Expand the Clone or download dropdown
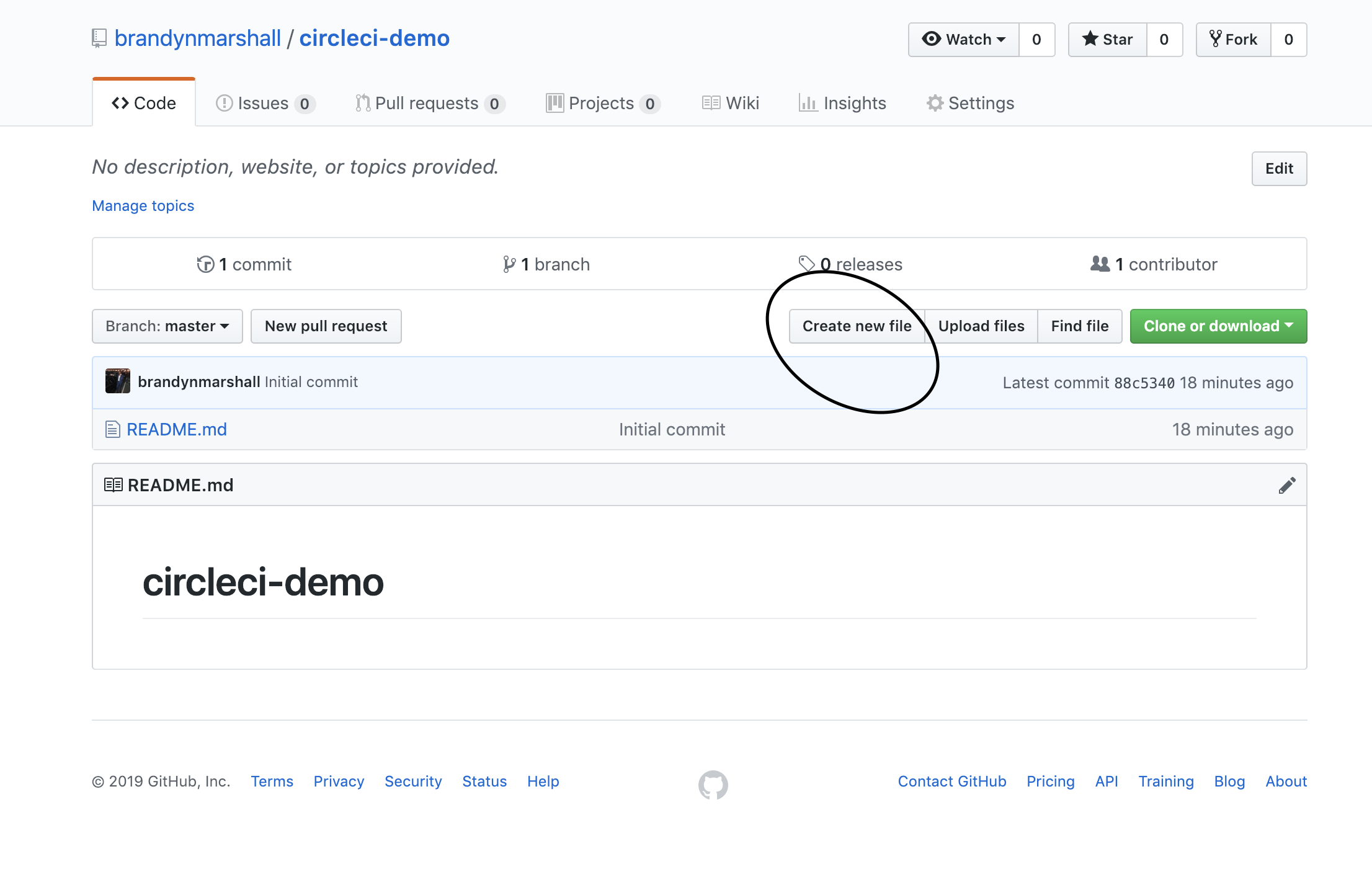 click(x=1218, y=326)
